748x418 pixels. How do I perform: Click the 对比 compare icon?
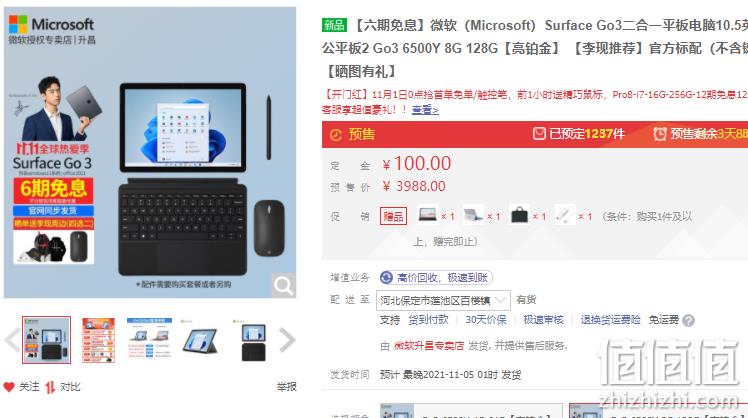point(50,387)
